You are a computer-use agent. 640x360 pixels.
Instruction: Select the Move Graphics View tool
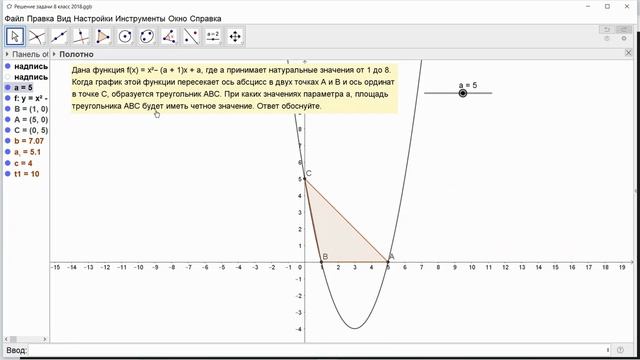(235, 36)
